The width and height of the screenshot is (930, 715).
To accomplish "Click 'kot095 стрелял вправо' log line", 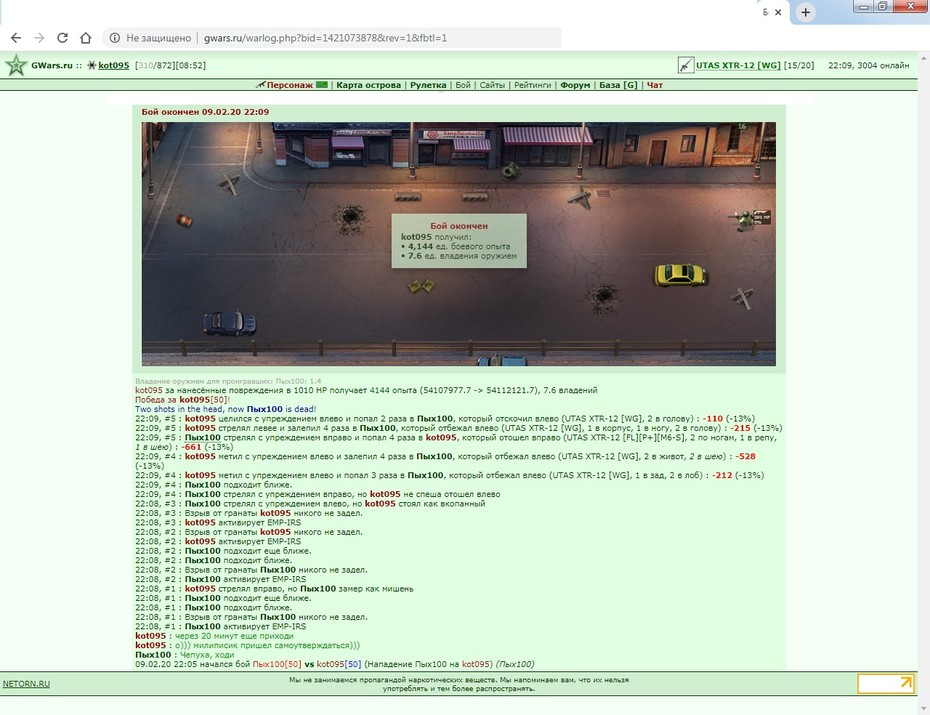I will tap(274, 589).
